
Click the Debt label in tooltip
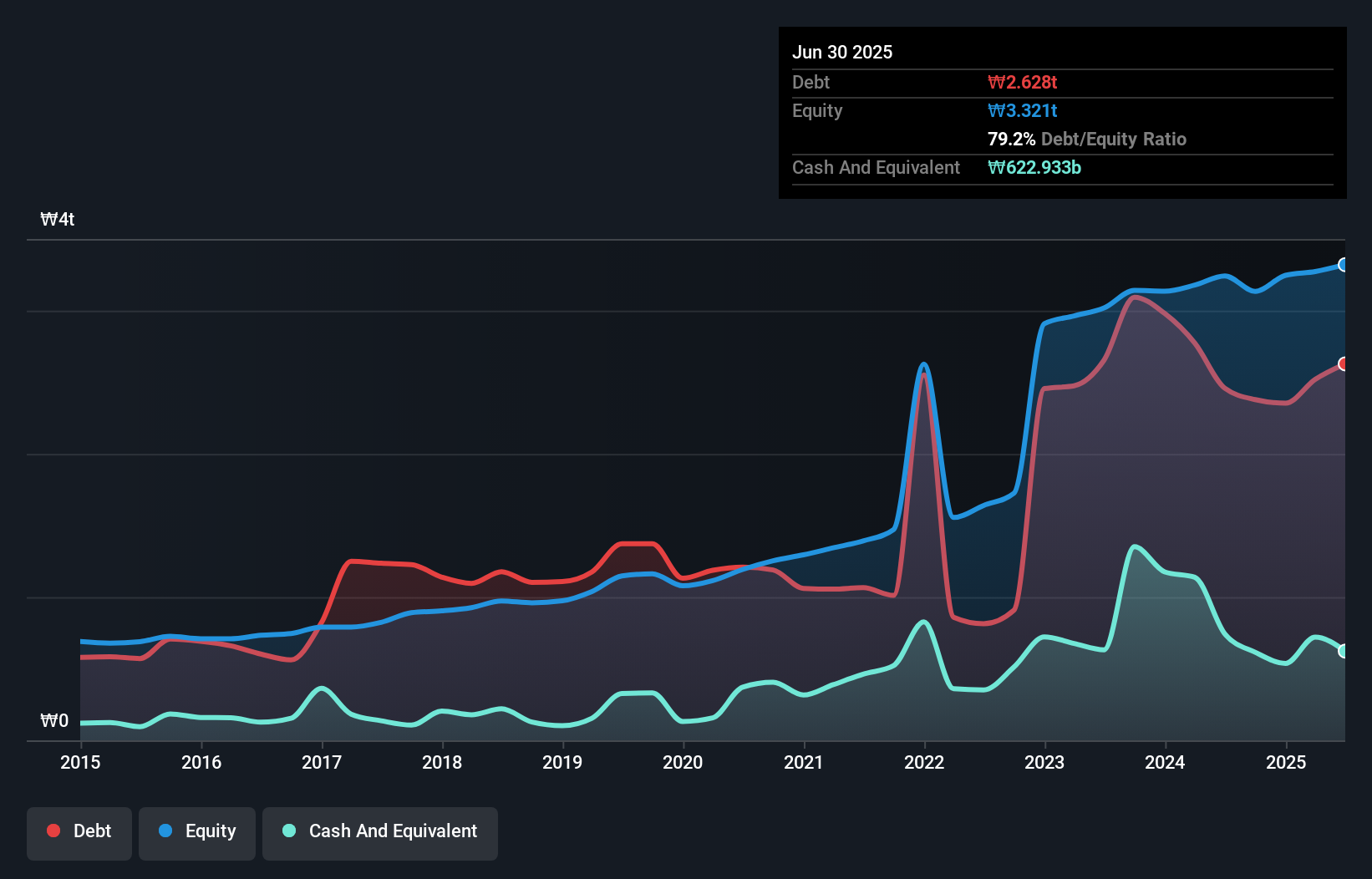coord(810,82)
